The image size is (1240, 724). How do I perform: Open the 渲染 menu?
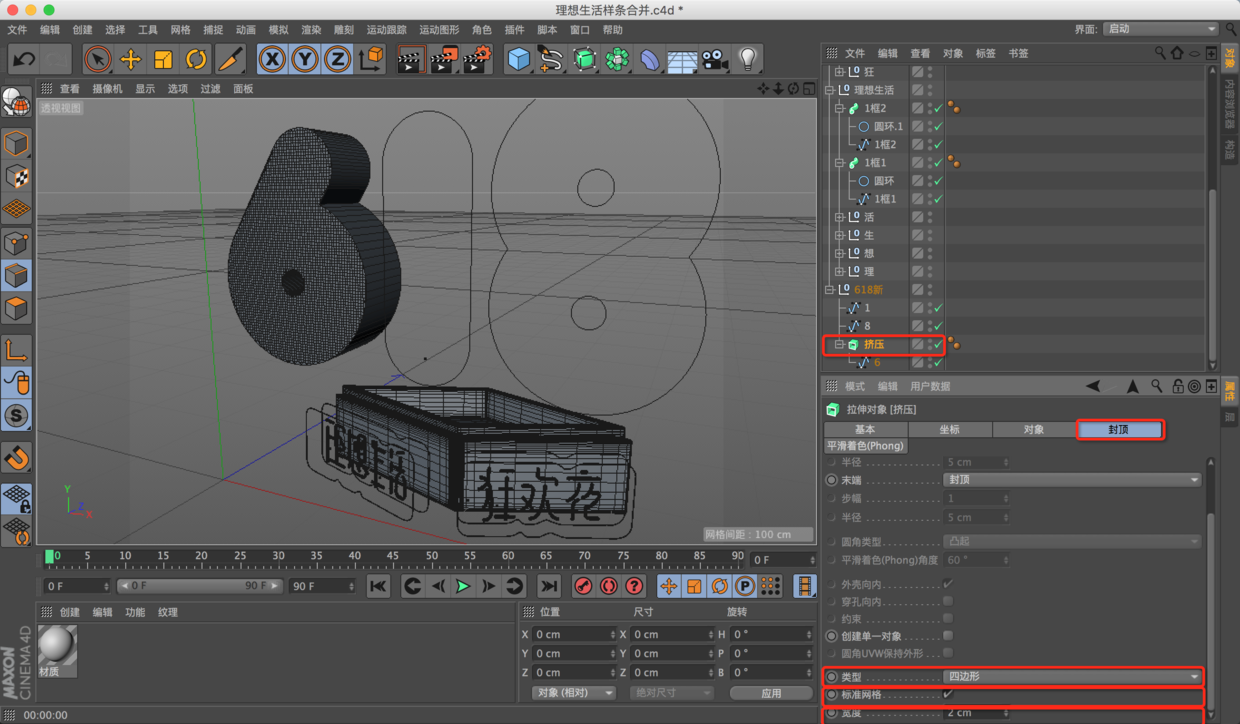pos(311,30)
